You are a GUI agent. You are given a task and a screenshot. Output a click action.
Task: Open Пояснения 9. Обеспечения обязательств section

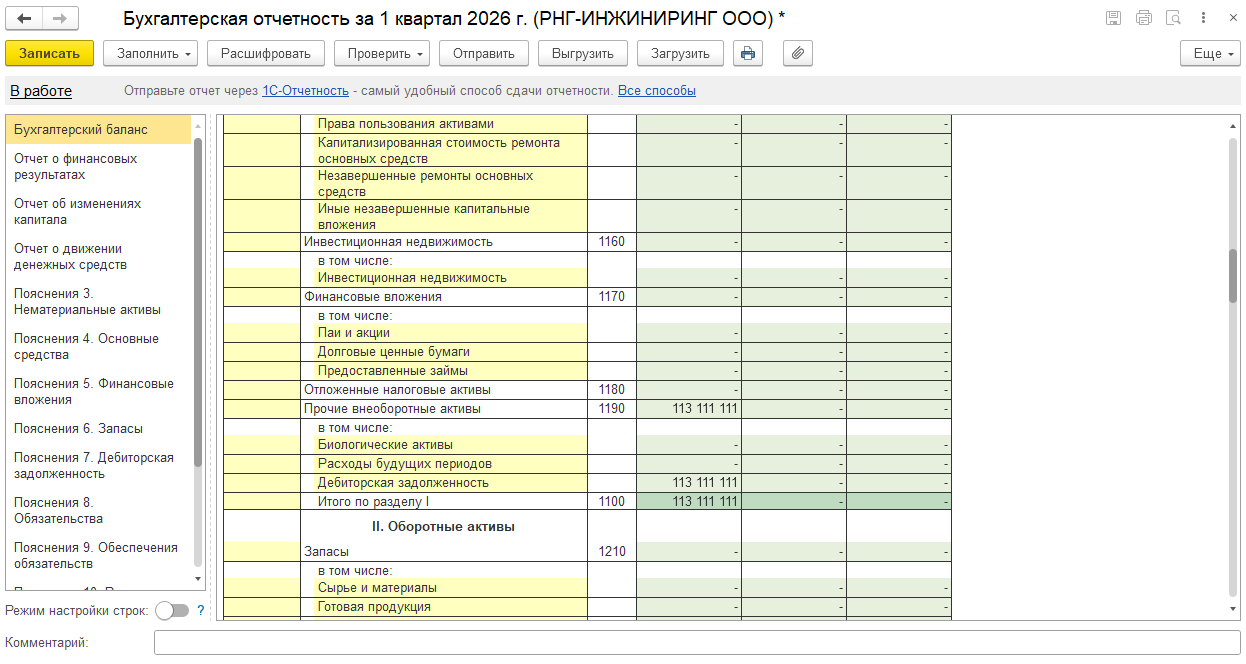[x=98, y=556]
